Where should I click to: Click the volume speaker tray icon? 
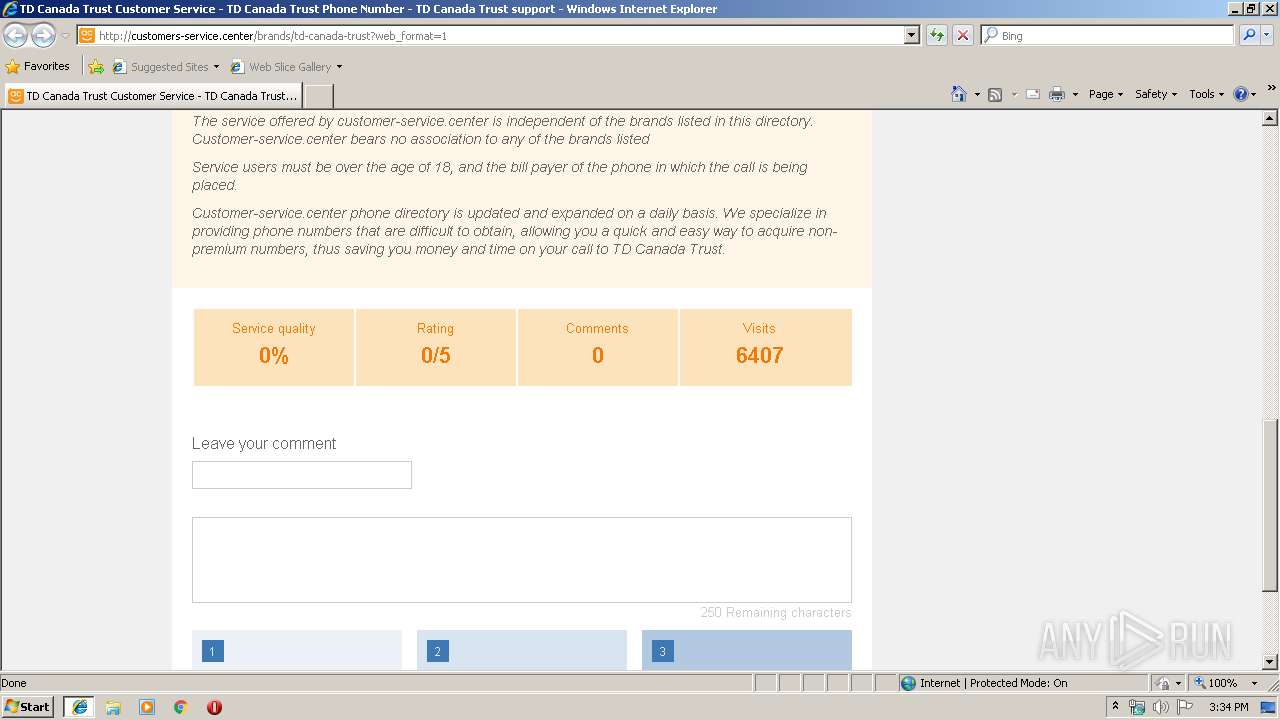pyautogui.click(x=1161, y=707)
